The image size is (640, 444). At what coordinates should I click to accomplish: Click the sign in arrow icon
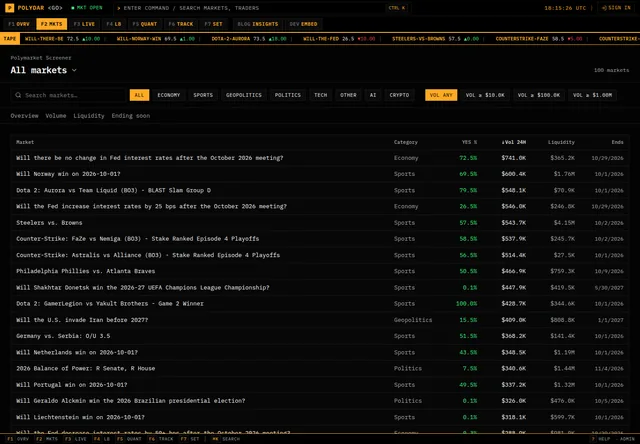click(x=604, y=8)
